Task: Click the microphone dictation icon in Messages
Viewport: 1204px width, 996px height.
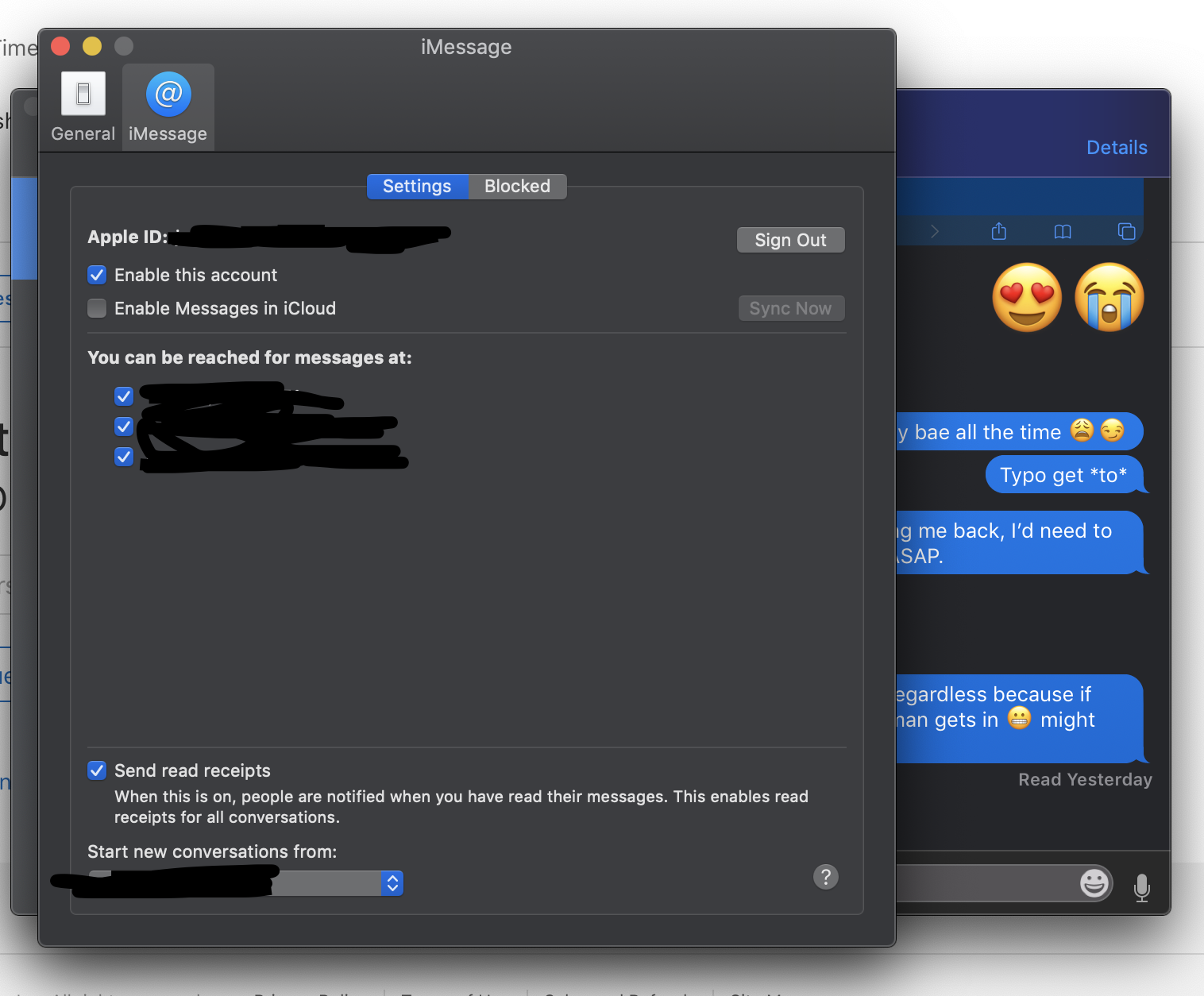Action: [1142, 887]
